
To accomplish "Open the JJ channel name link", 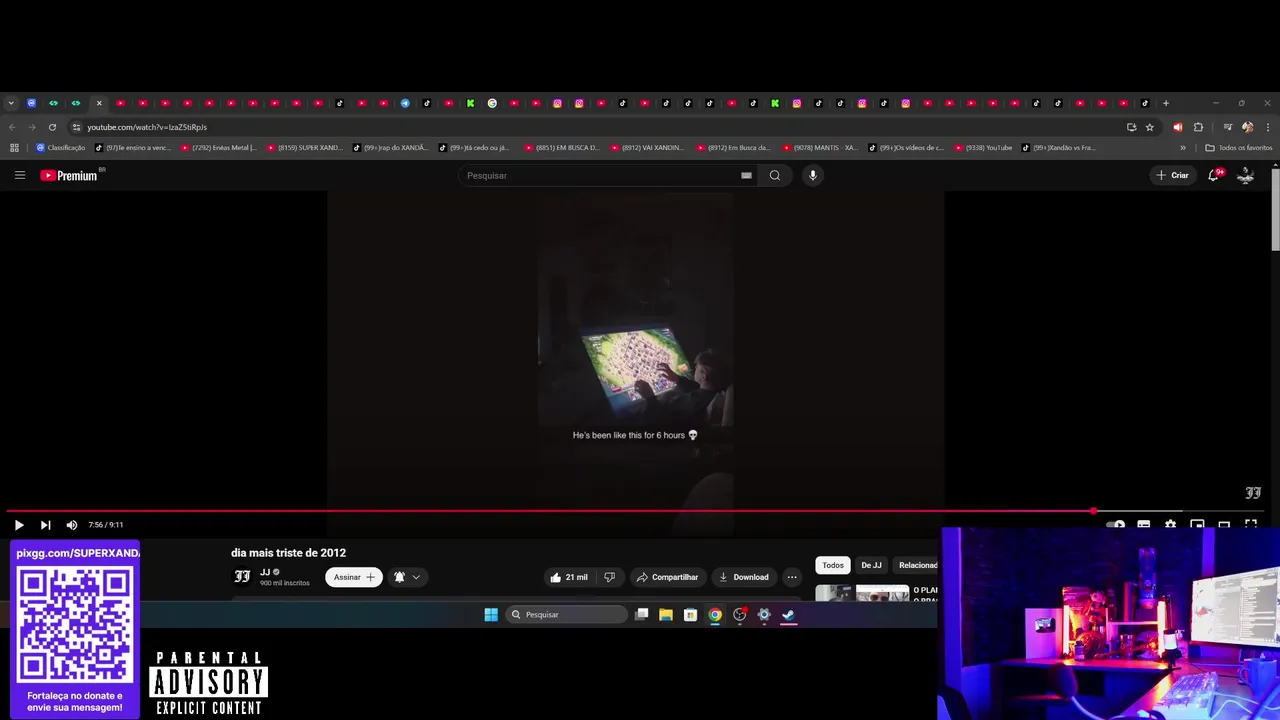I will (265, 572).
